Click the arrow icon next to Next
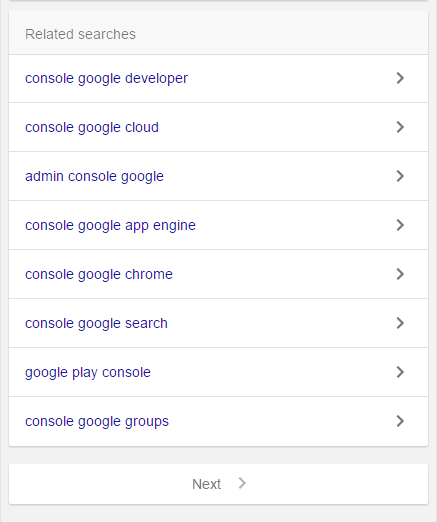 [242, 483]
